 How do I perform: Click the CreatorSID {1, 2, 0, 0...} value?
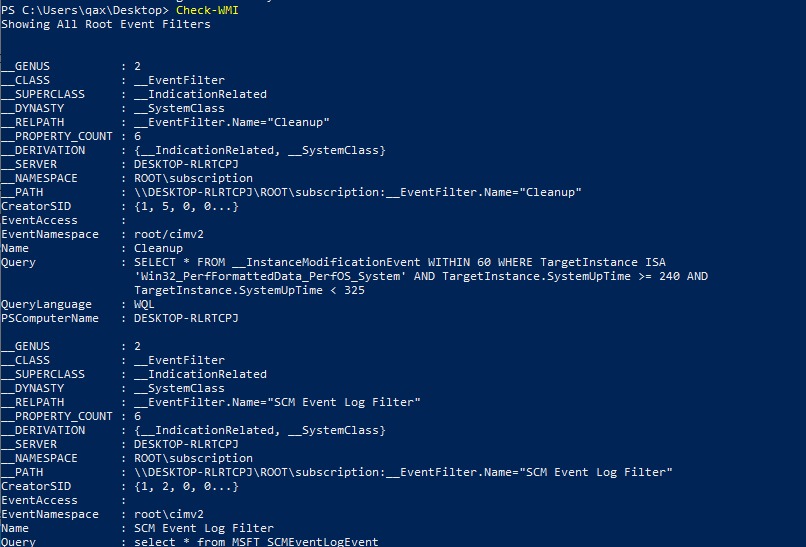click(x=186, y=486)
